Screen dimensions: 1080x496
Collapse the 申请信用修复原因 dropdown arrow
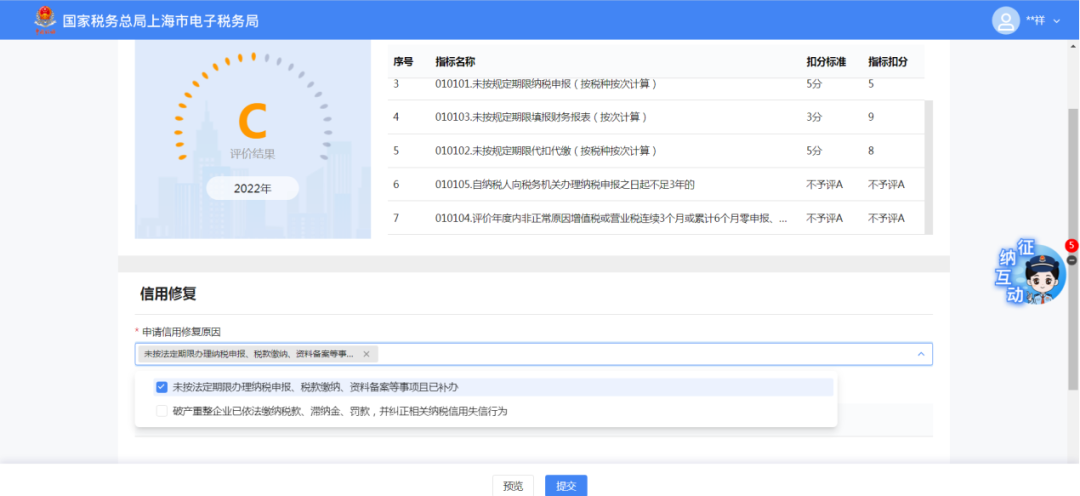coord(921,354)
